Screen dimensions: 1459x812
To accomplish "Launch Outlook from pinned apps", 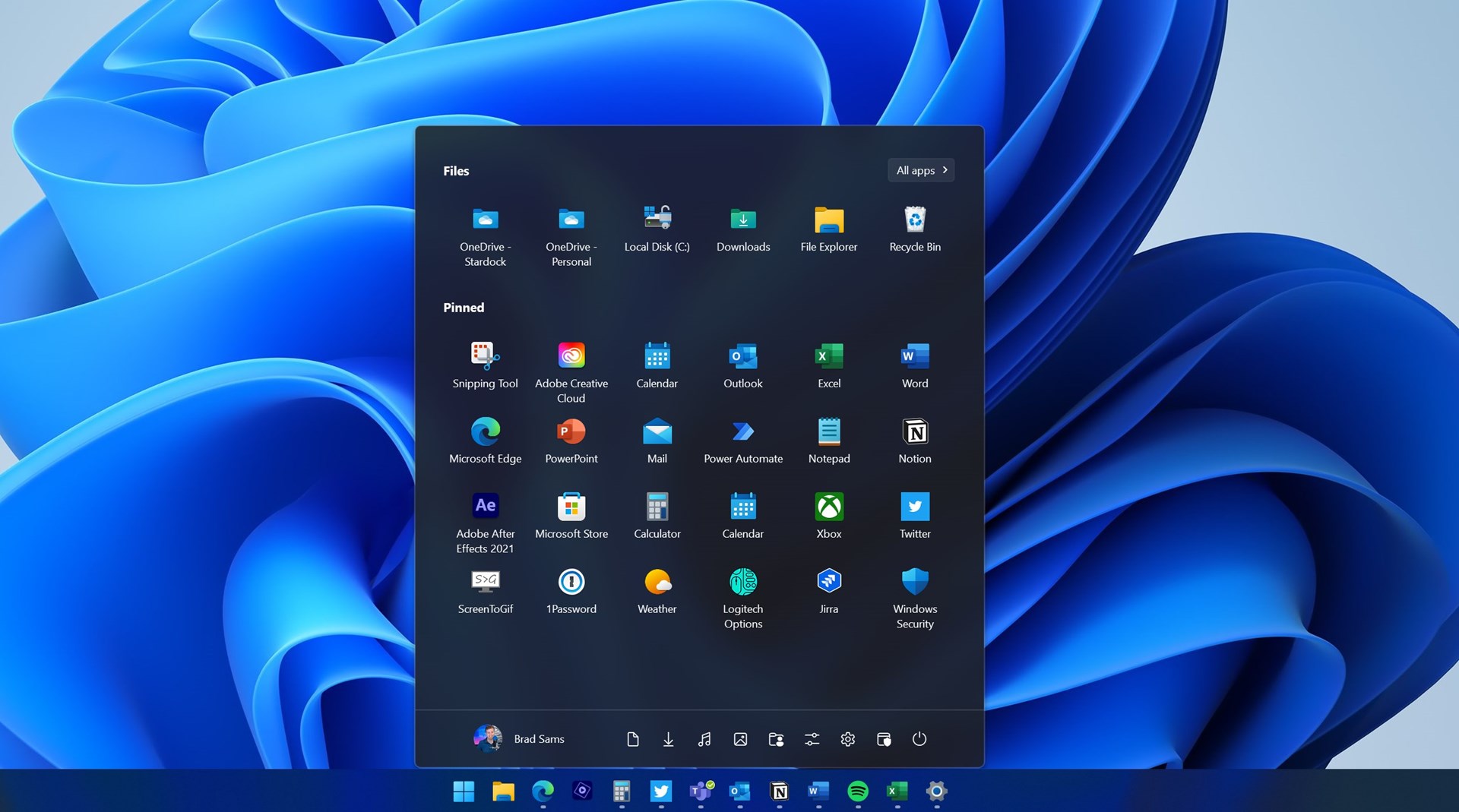I will 743,365.
